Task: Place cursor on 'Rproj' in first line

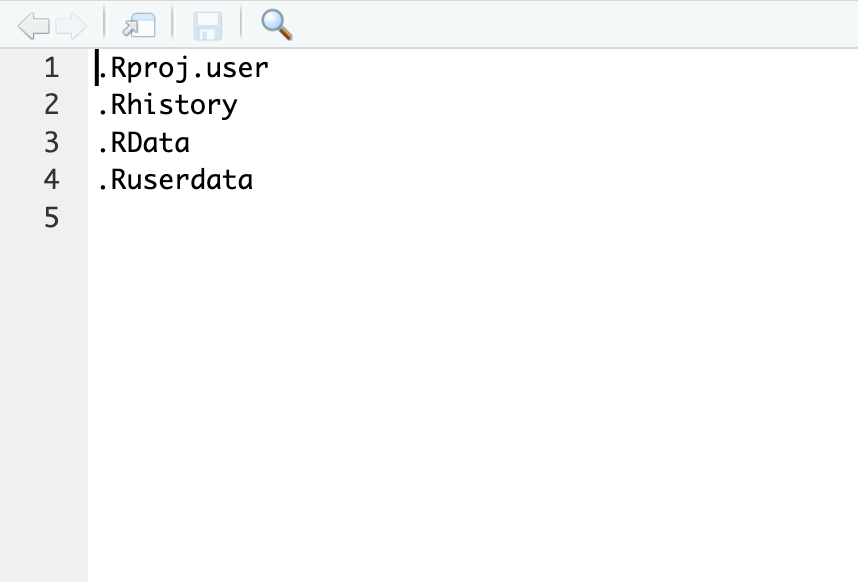Action: [x=150, y=69]
